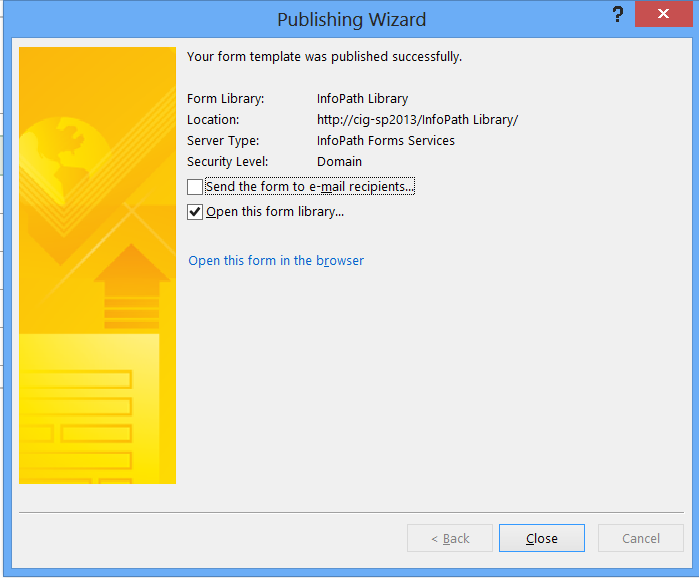This screenshot has height=578, width=699.
Task: Click the InfoPath Forms Services server type value
Action: tap(386, 141)
